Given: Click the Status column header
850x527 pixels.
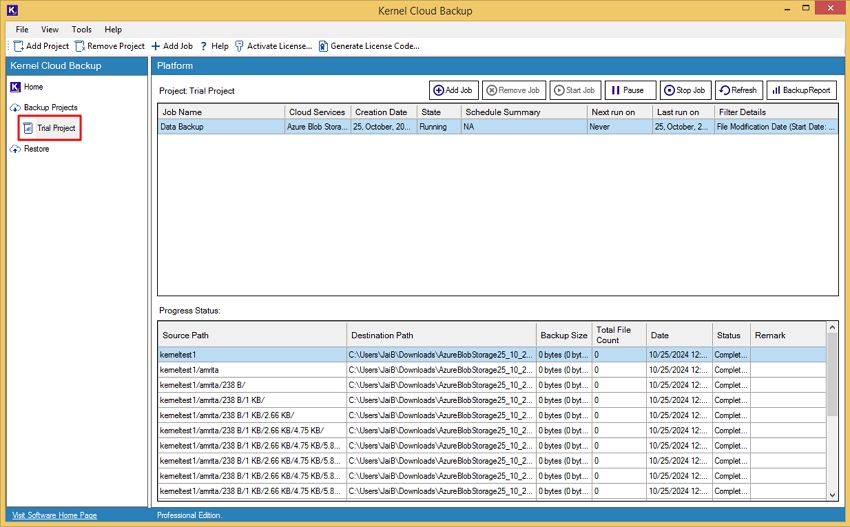Looking at the screenshot, I should click(x=731, y=335).
